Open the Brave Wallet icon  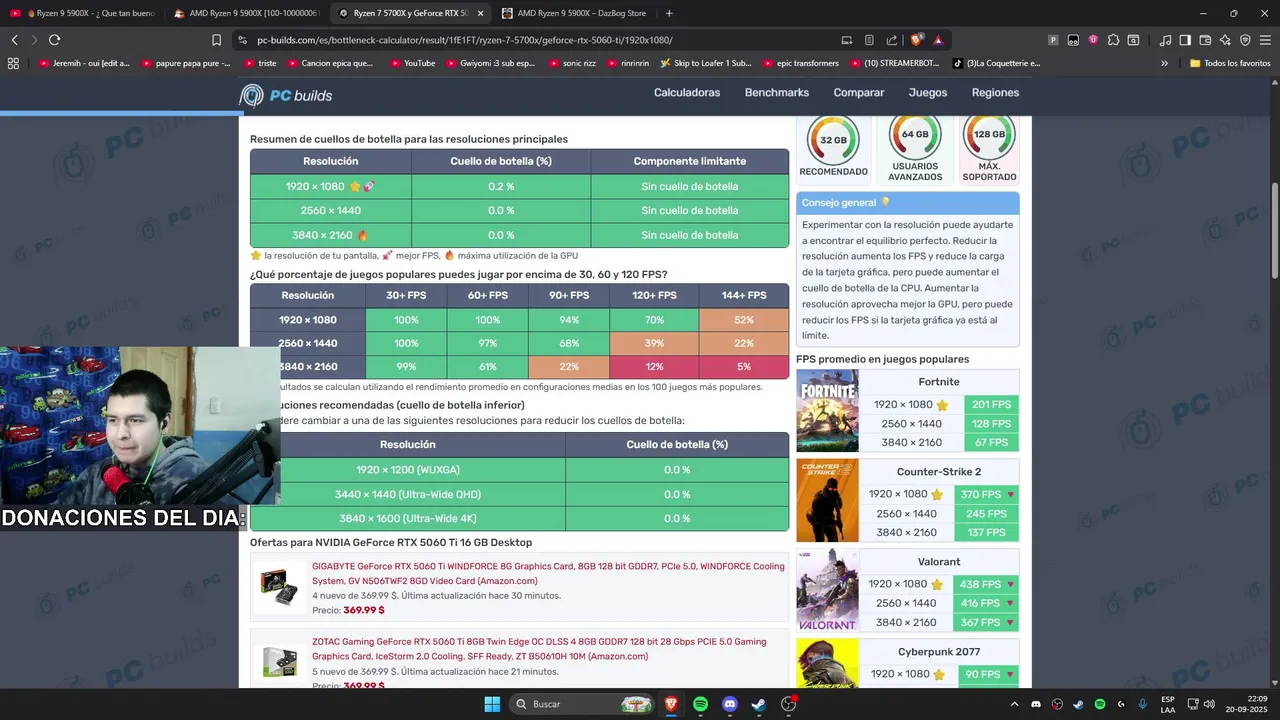(1205, 40)
